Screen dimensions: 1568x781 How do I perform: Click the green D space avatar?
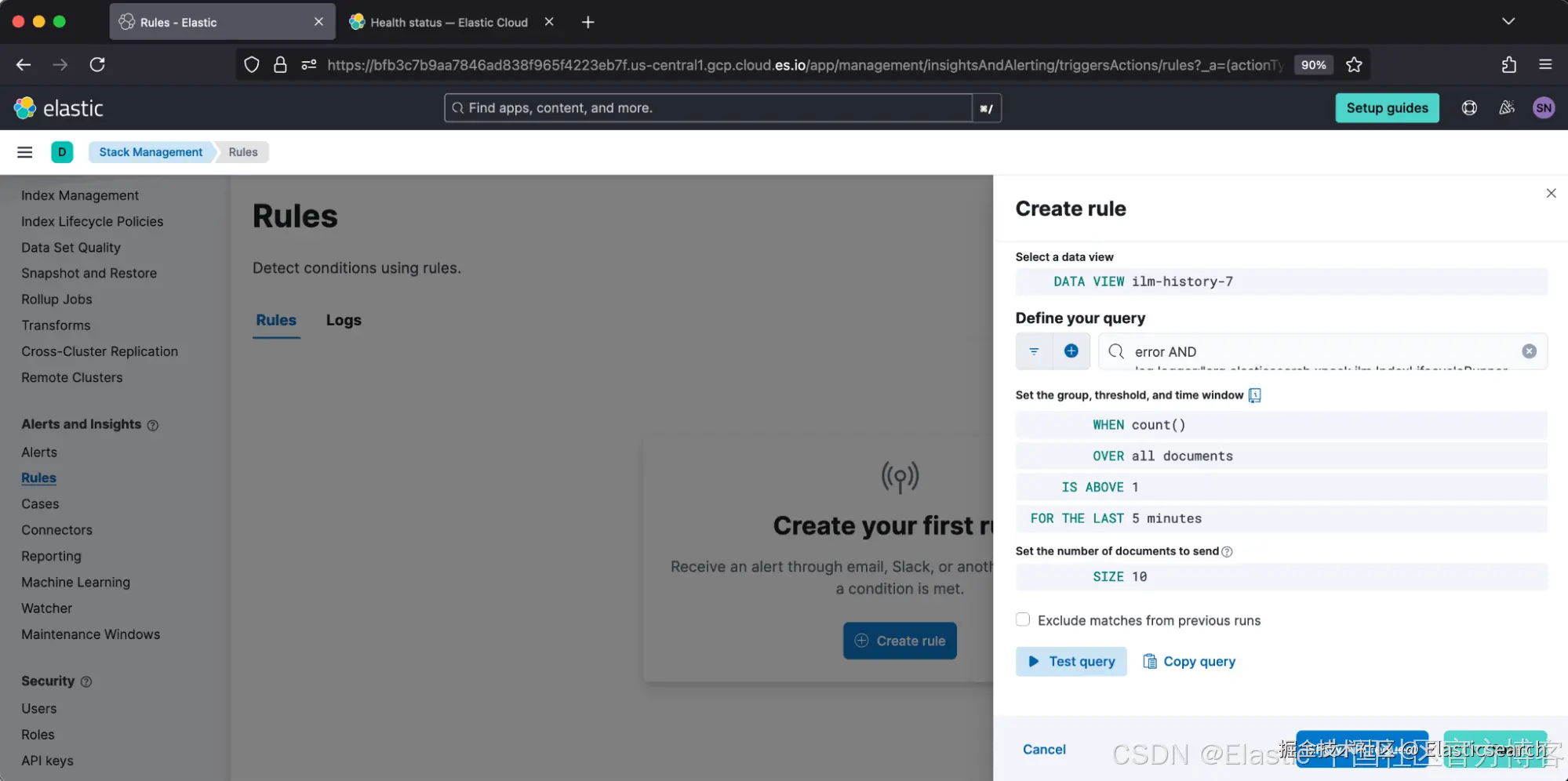tap(62, 152)
